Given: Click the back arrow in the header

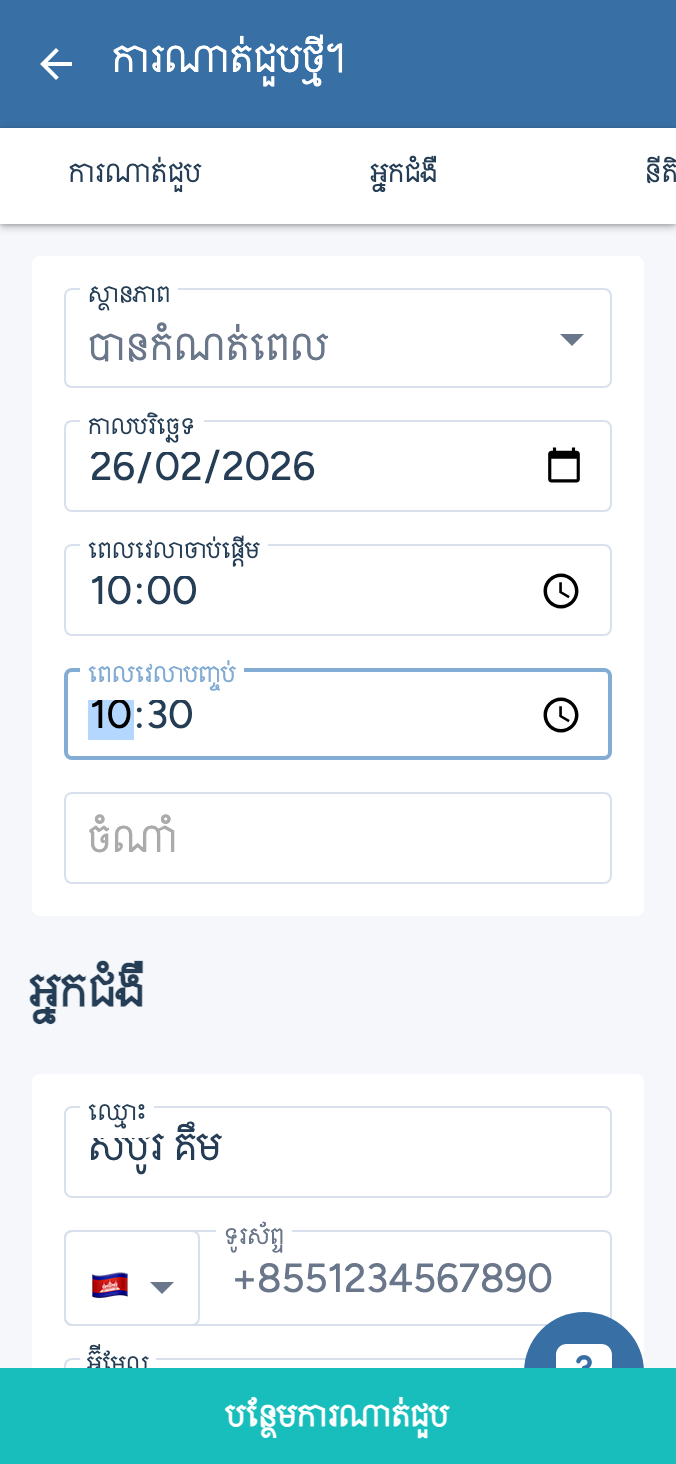Looking at the screenshot, I should 56,64.
